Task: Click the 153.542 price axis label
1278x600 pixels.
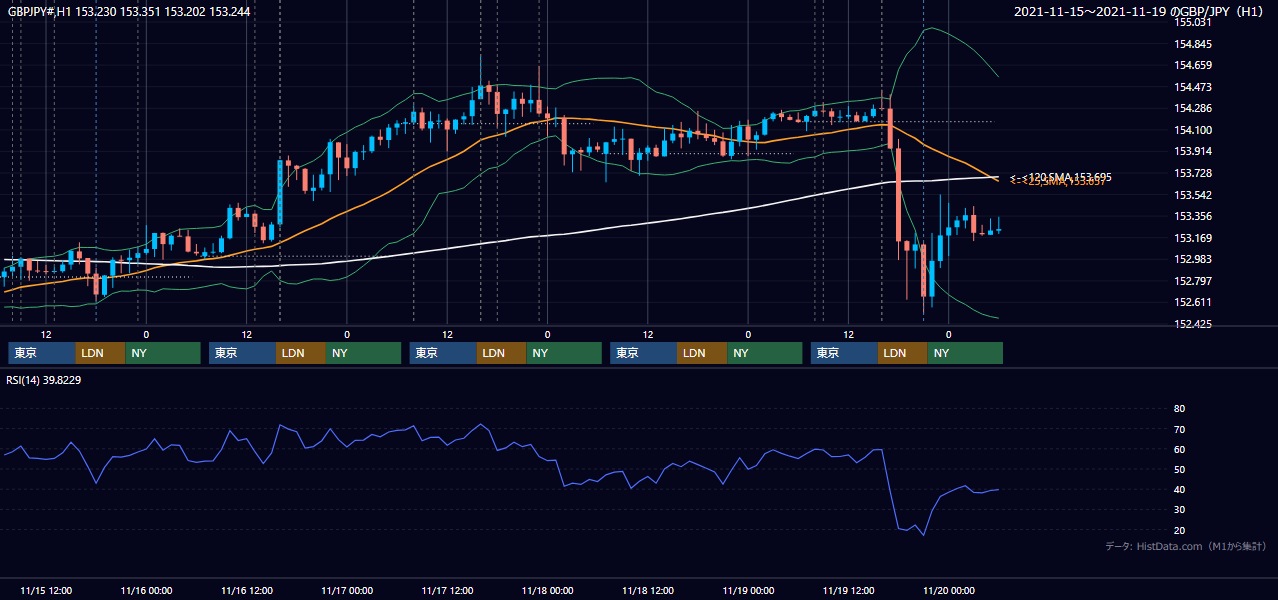Action: (1193, 195)
